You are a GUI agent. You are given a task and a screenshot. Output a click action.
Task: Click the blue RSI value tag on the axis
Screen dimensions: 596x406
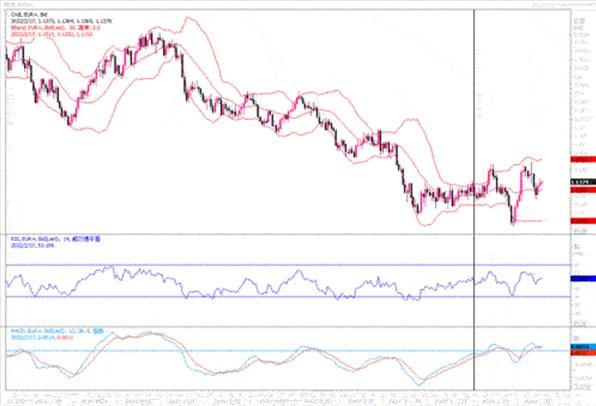click(583, 279)
